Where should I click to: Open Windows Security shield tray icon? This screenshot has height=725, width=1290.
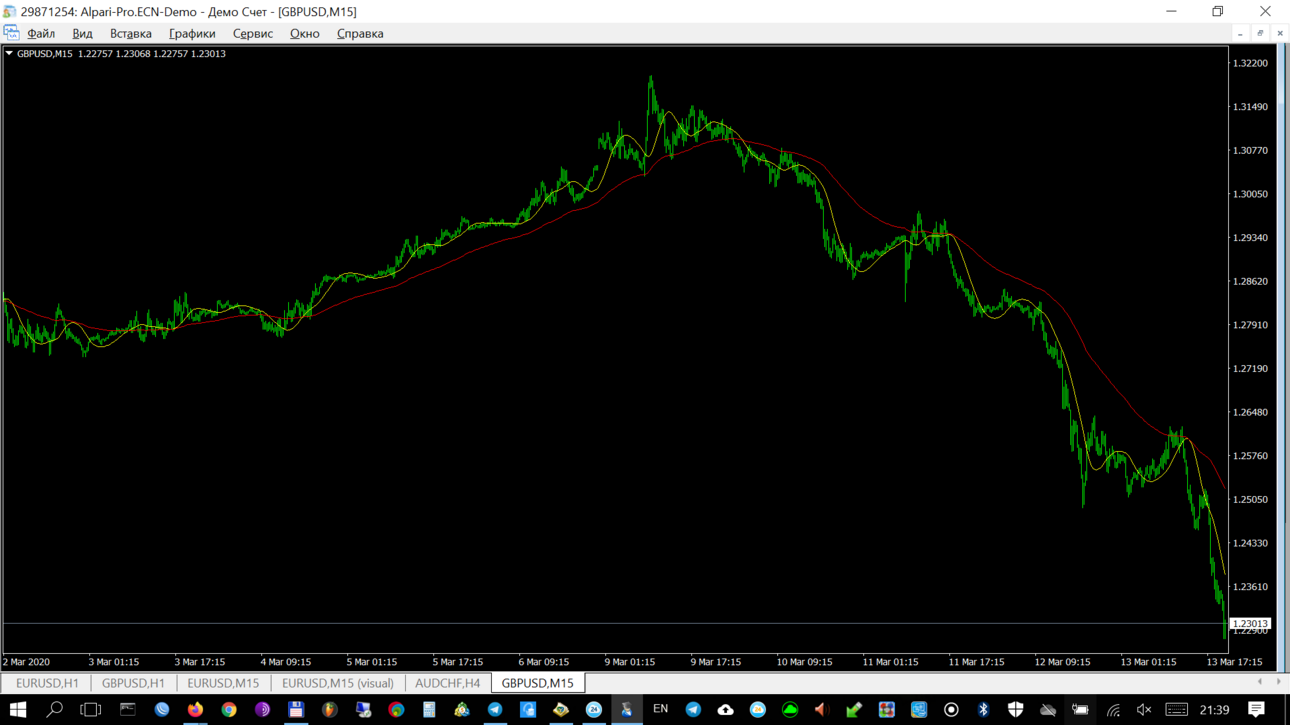[x=1016, y=710]
